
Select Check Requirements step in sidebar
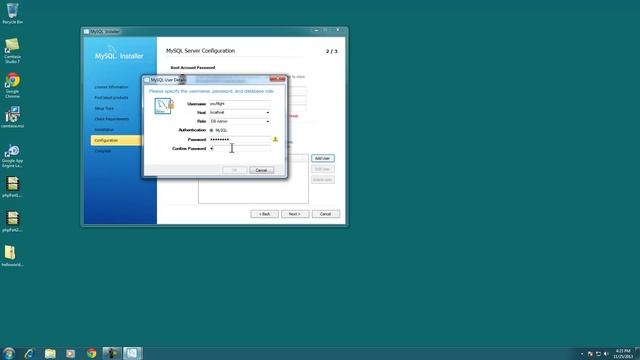112,119
